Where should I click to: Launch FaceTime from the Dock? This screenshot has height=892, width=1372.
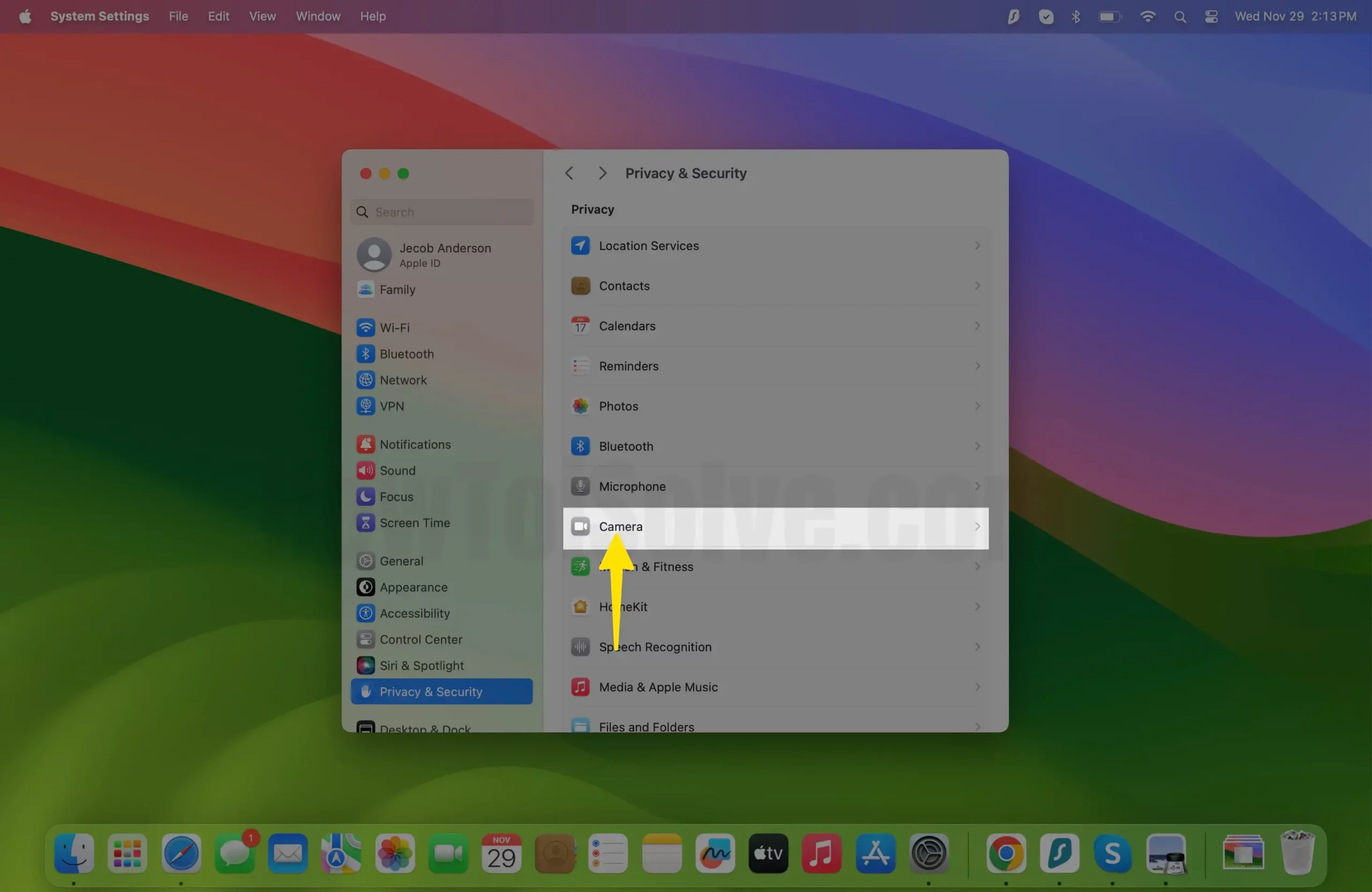[448, 853]
